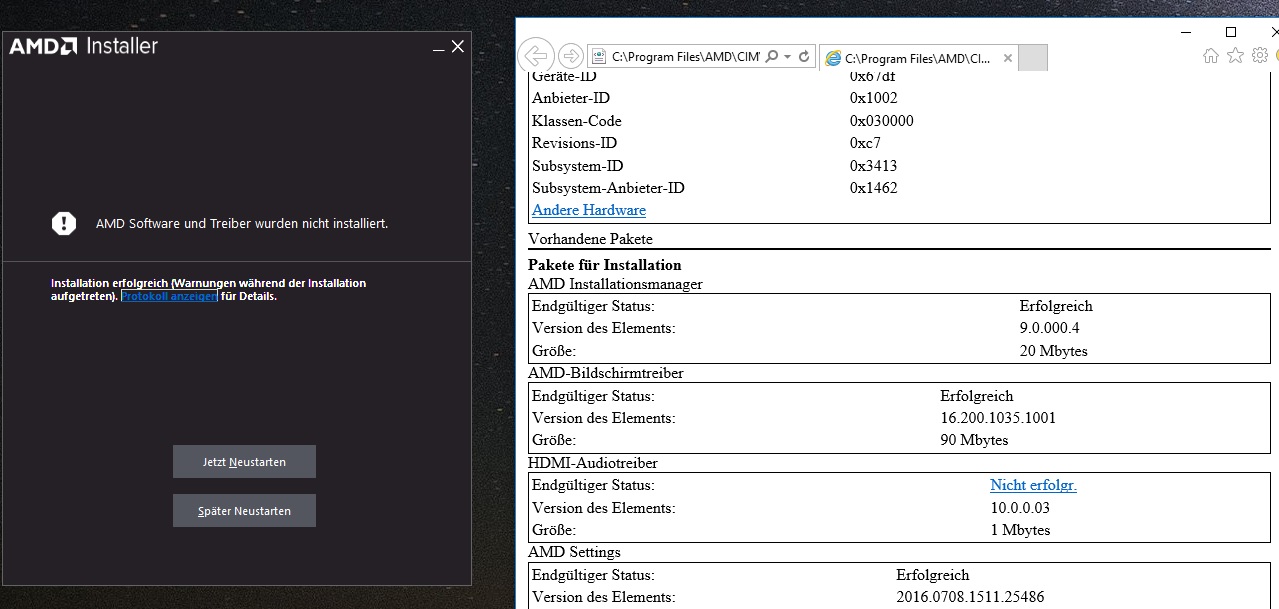Select the HDMI-Audiotreiber section title
The image size is (1279, 609).
tap(593, 463)
